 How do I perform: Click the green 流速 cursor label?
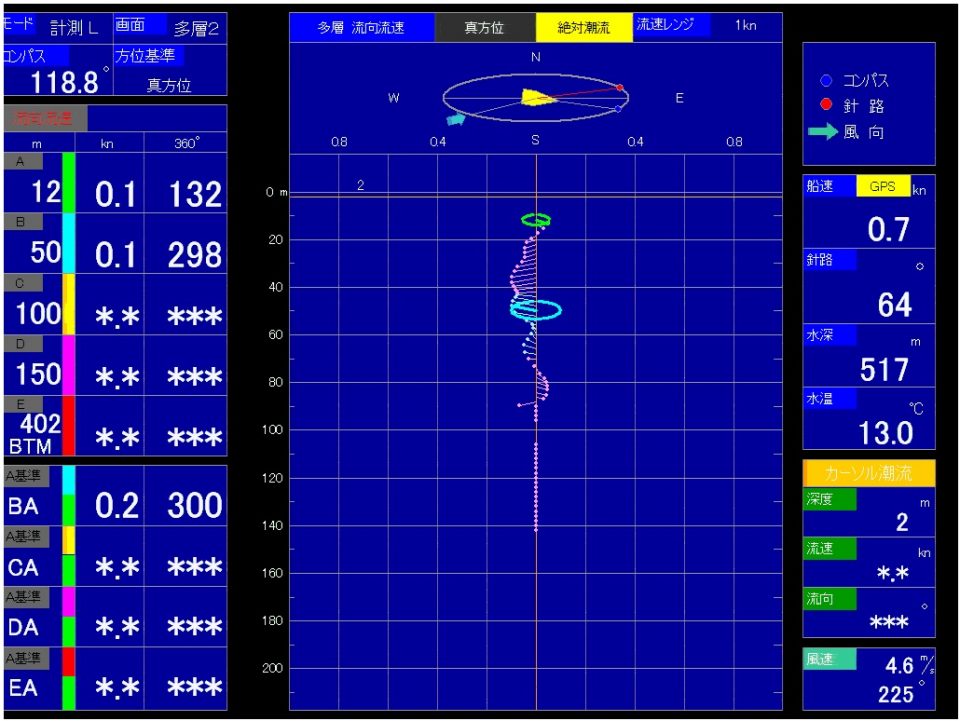pyautogui.click(x=830, y=548)
